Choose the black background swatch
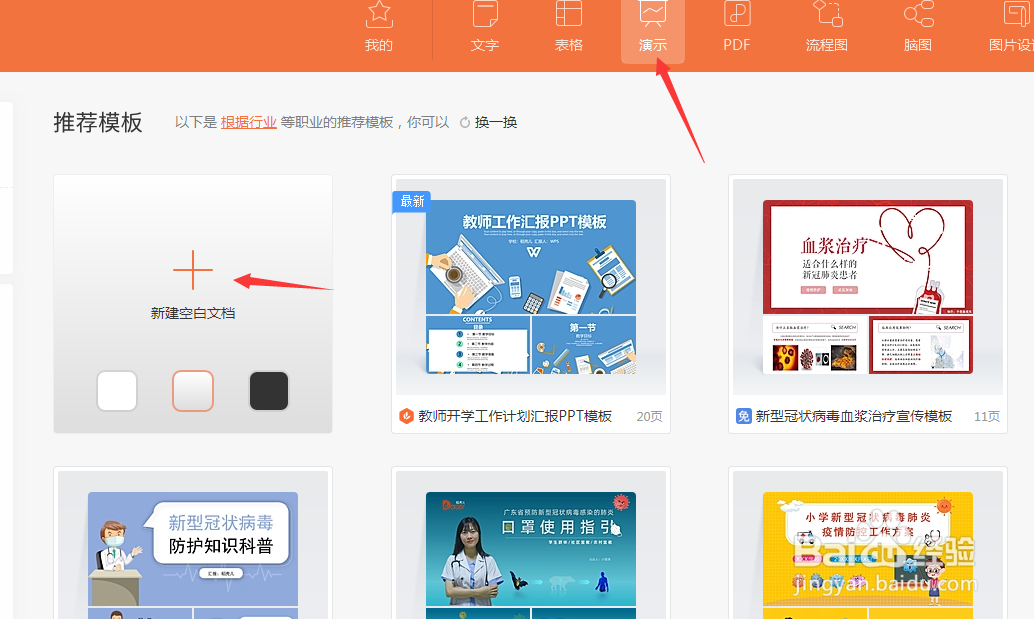1034x619 pixels. (x=268, y=391)
